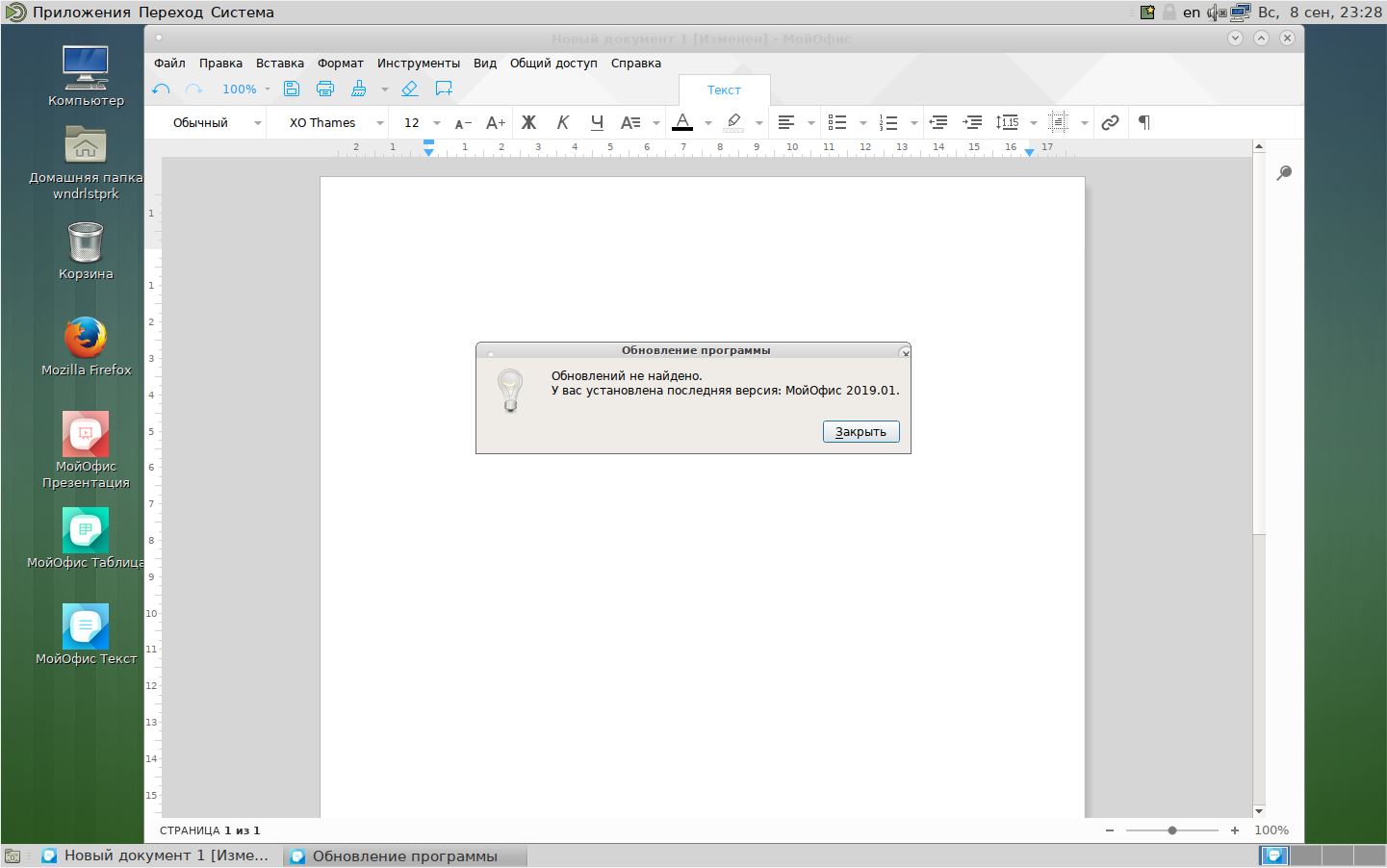The height and width of the screenshot is (868, 1387).
Task: Close update dialog with the title bar X
Action: [x=904, y=352]
